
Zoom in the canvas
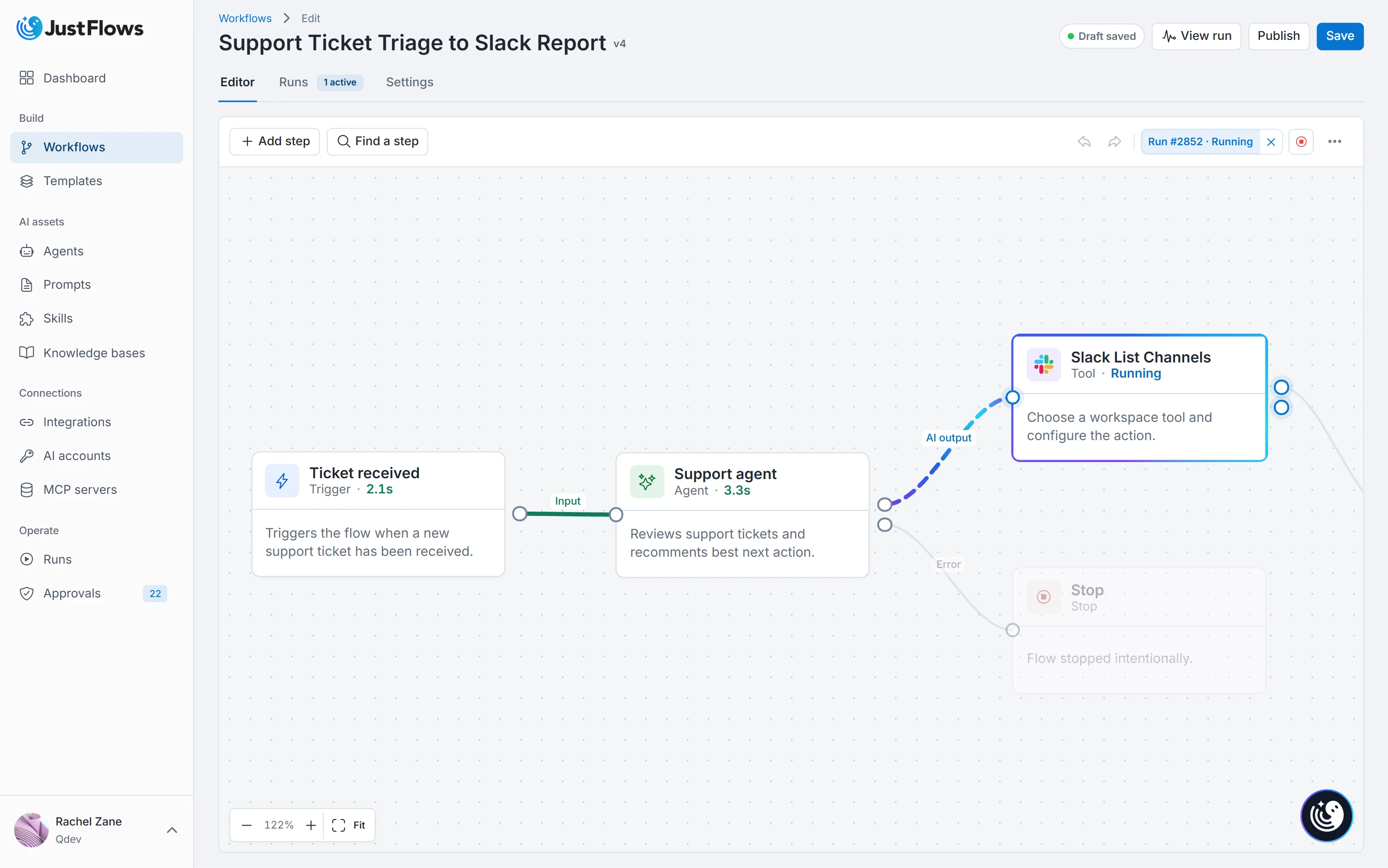[x=311, y=825]
